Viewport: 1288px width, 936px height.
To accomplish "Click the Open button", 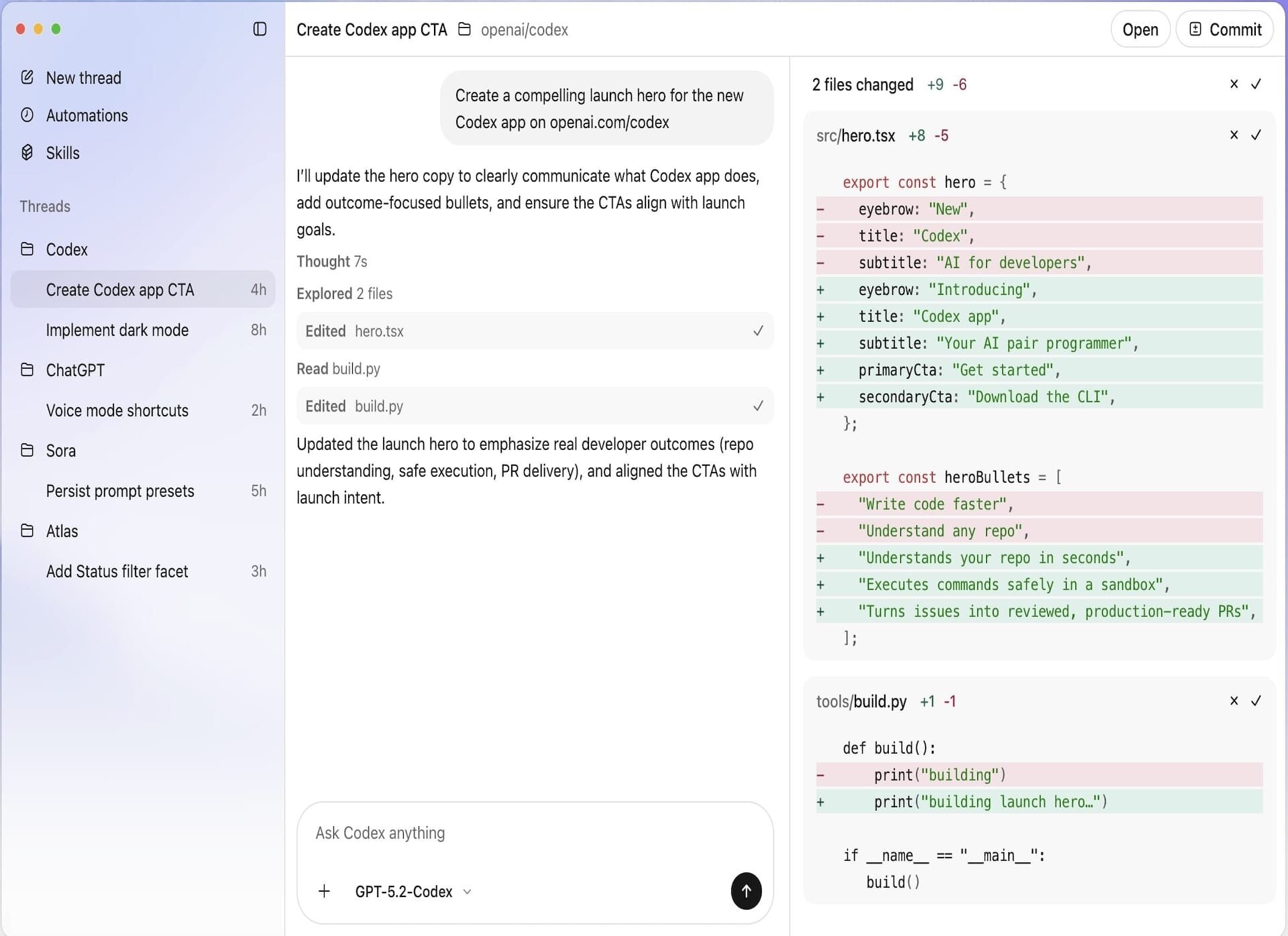I will [x=1140, y=30].
